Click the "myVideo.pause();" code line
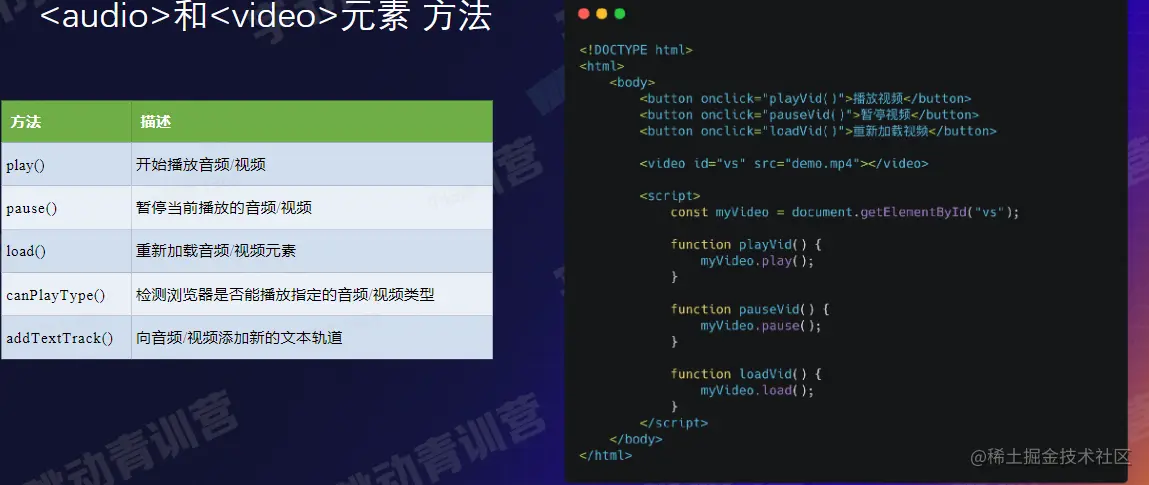The width and height of the screenshot is (1149, 485). click(761, 325)
